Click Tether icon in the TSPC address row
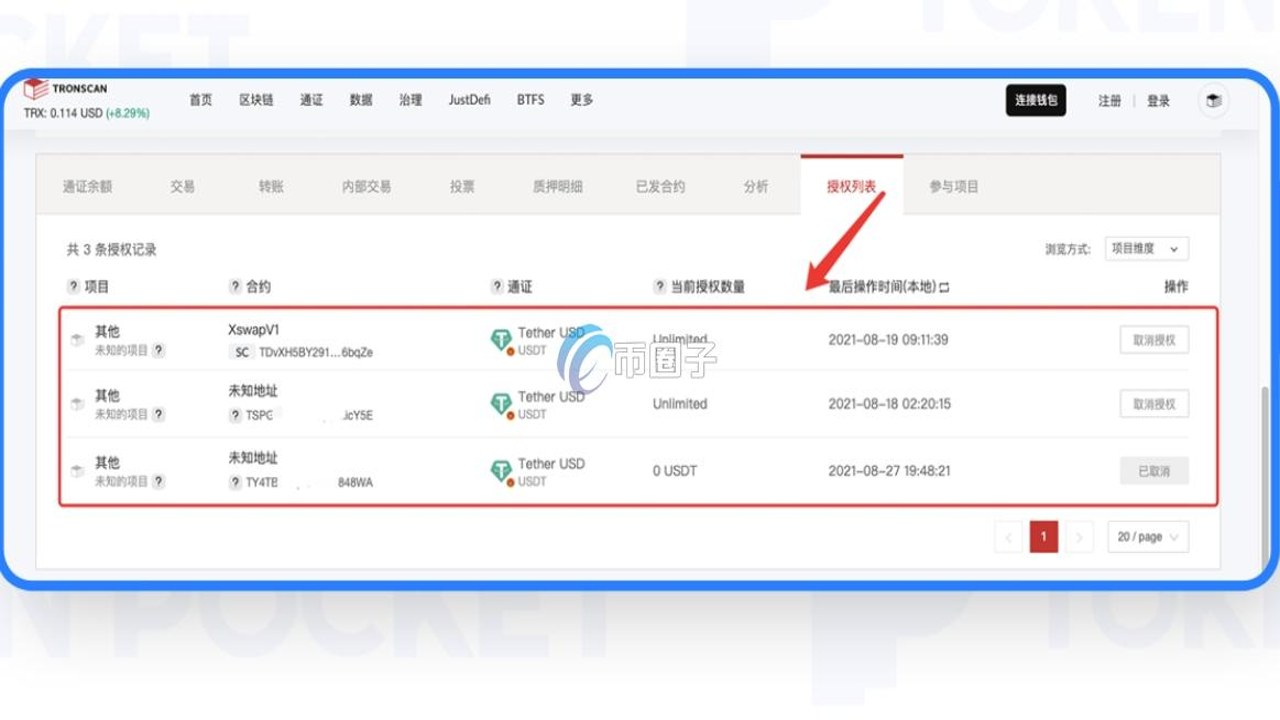Viewport: 1280px width, 720px height. click(501, 404)
